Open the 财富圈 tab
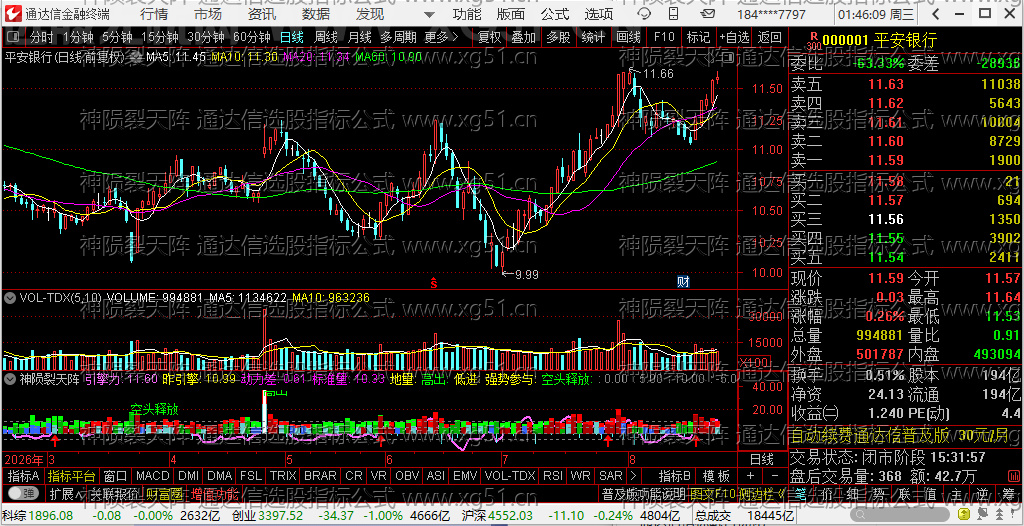 point(164,493)
